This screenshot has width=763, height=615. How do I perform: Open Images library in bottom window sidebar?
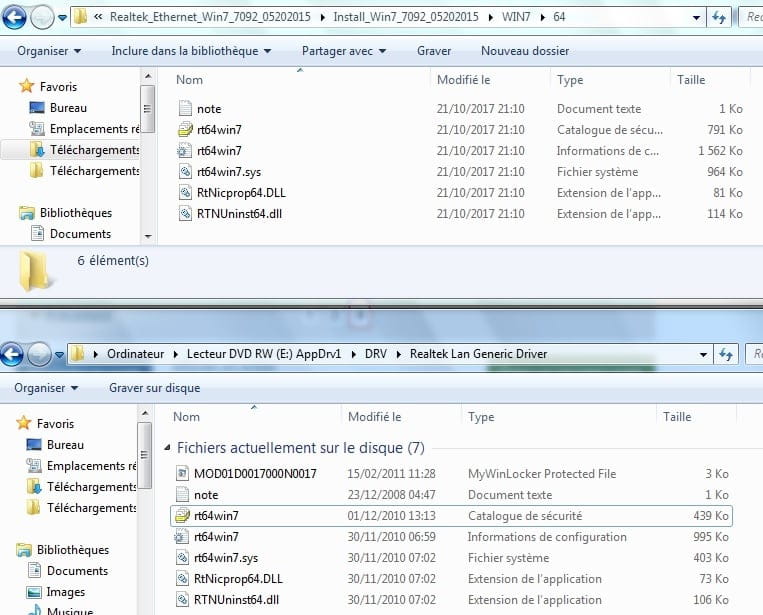coord(55,592)
